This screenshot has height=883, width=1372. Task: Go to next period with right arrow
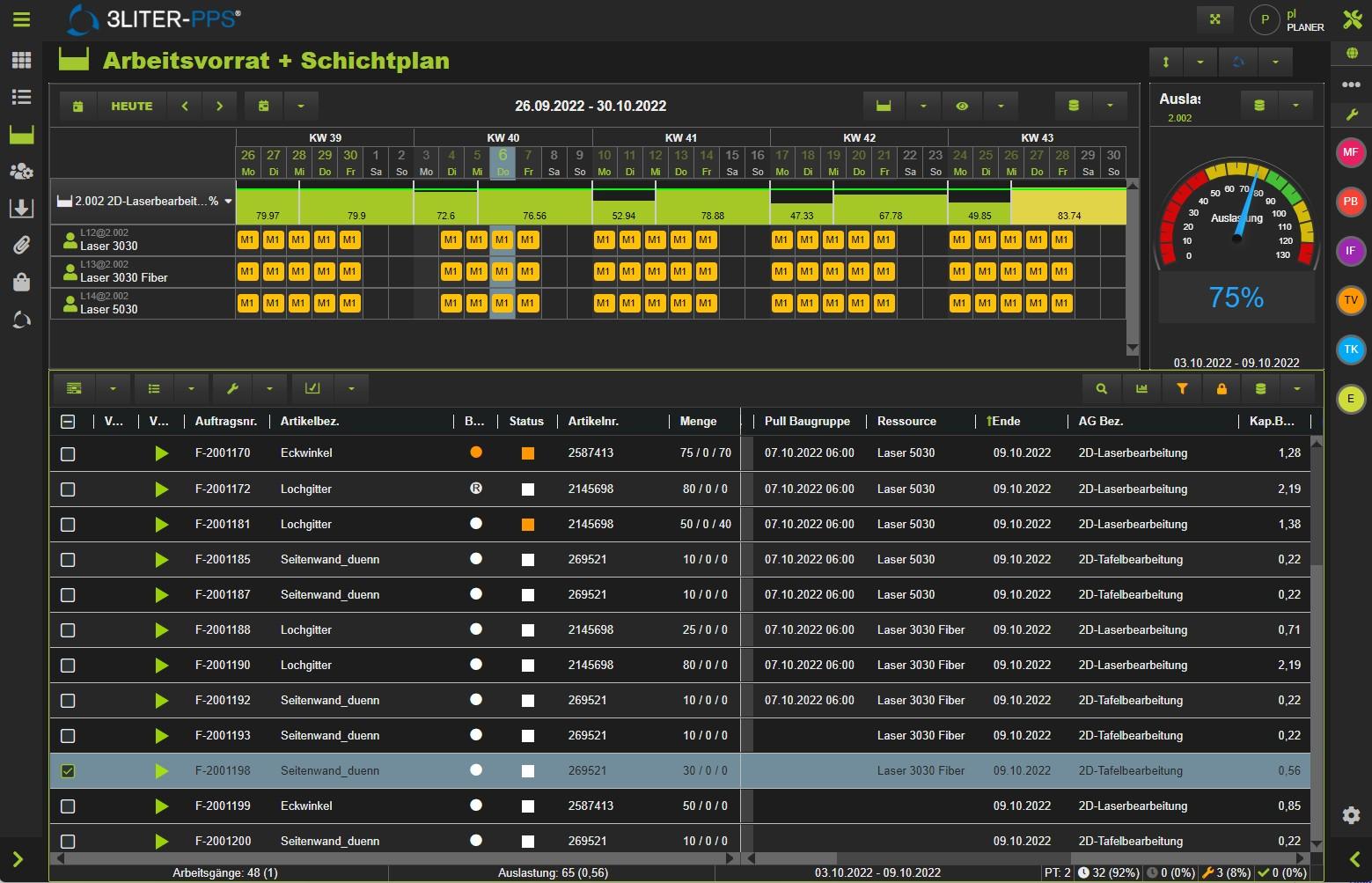tap(220, 106)
